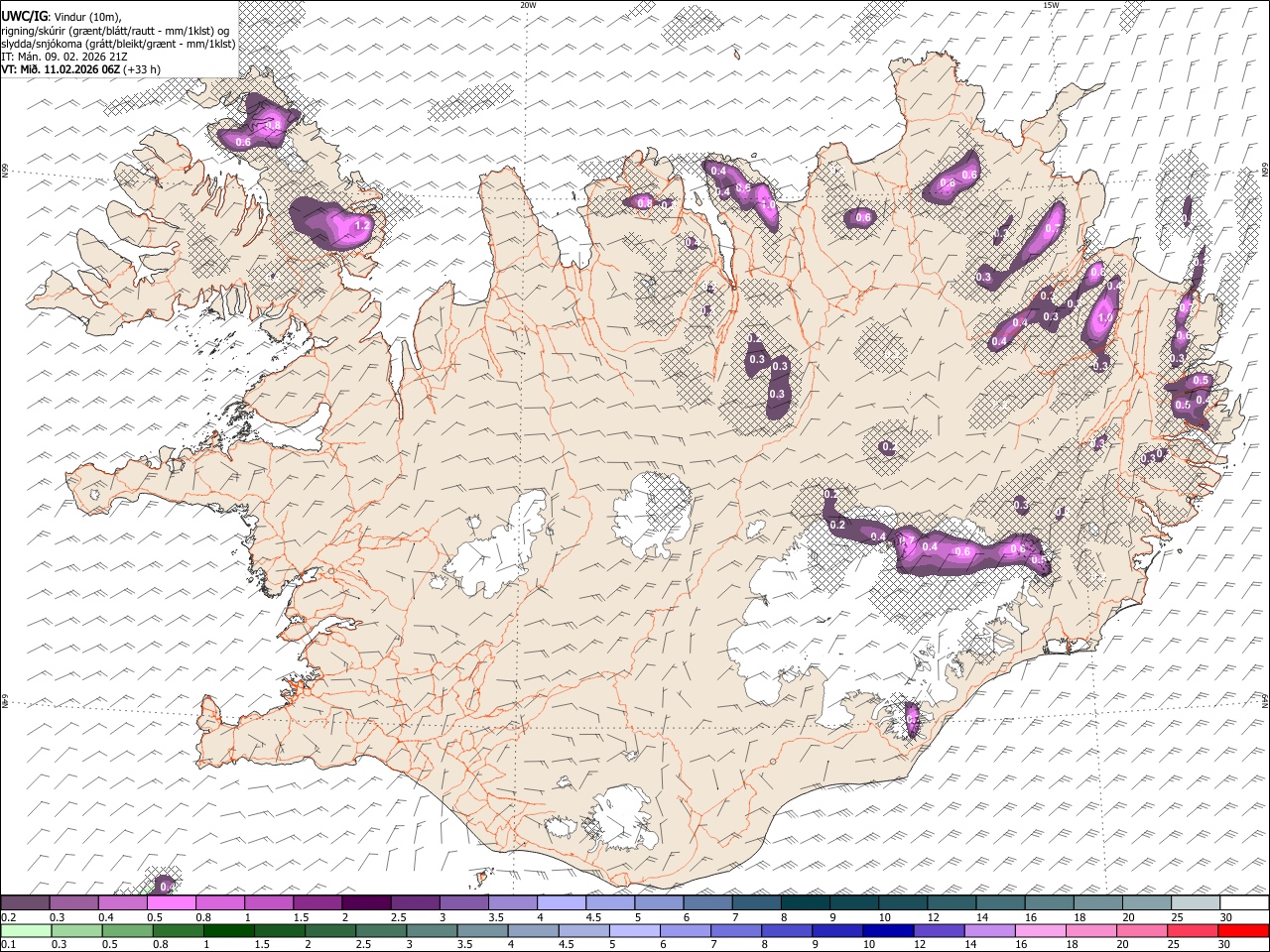Viewport: 1270px width, 952px height.
Task: Click lower legend swatch between 9 and 10
Action: pyautogui.click(x=838, y=931)
